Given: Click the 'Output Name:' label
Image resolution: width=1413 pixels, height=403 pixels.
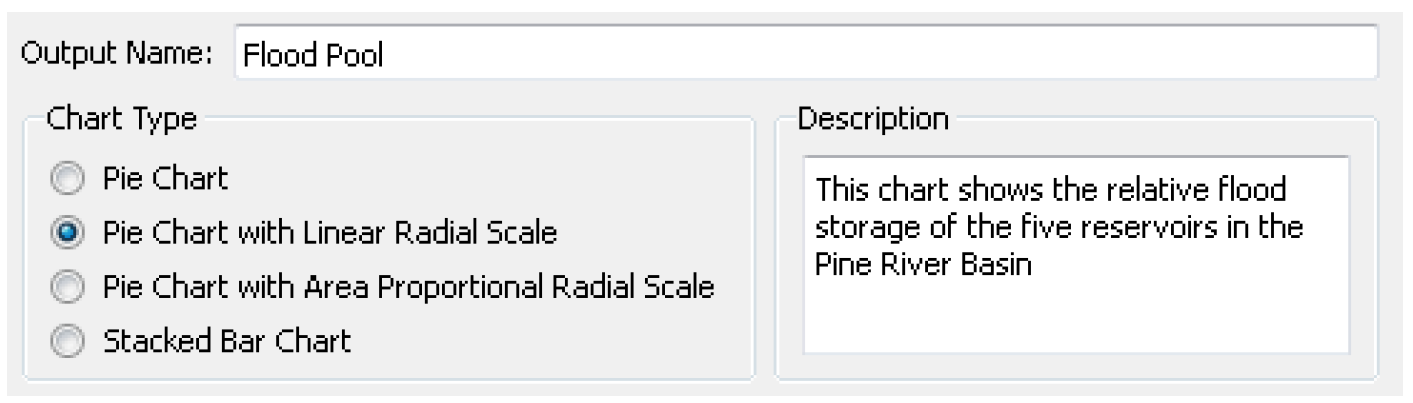Looking at the screenshot, I should click(x=118, y=56).
